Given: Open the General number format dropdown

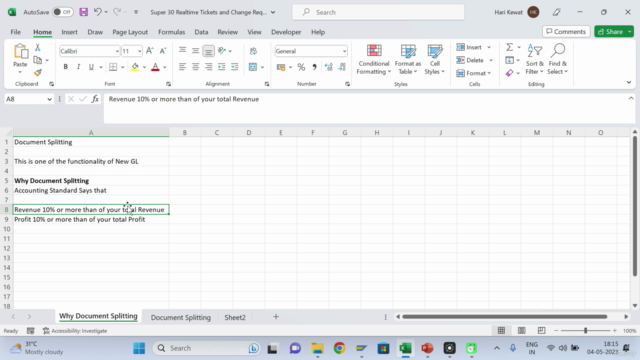Looking at the screenshot, I should pos(344,51).
